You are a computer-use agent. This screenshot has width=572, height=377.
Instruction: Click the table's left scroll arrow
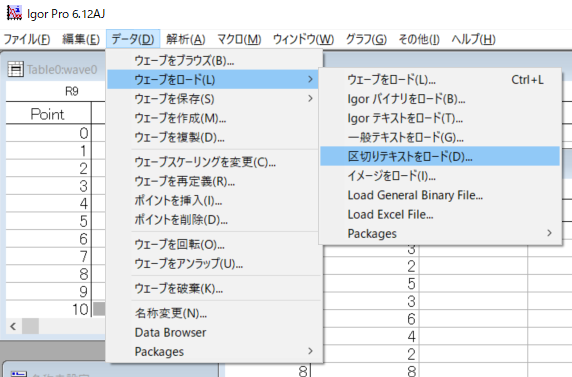(13, 326)
